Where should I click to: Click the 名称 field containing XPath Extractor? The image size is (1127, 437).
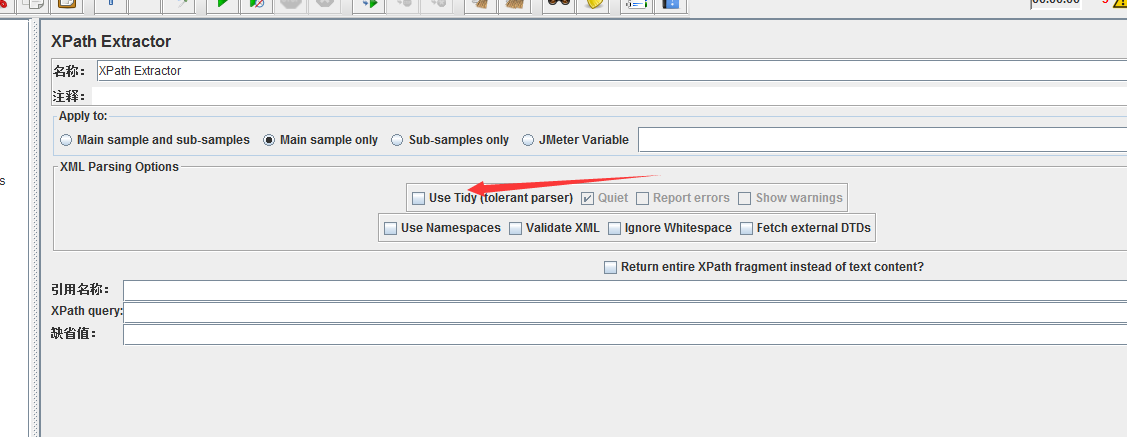tap(611, 70)
